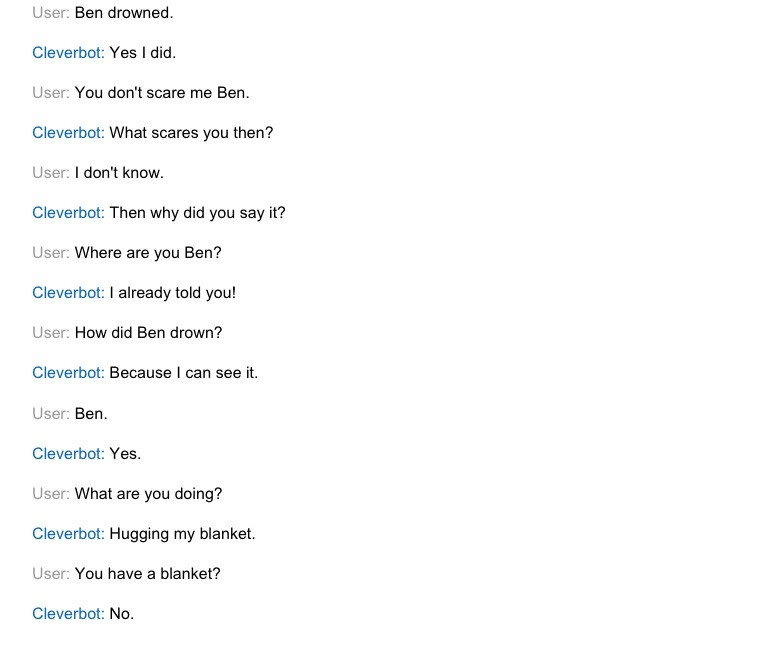Click the user message 'Ben drowned.'
Image resolution: width=768 pixels, height=659 pixels.
(124, 13)
